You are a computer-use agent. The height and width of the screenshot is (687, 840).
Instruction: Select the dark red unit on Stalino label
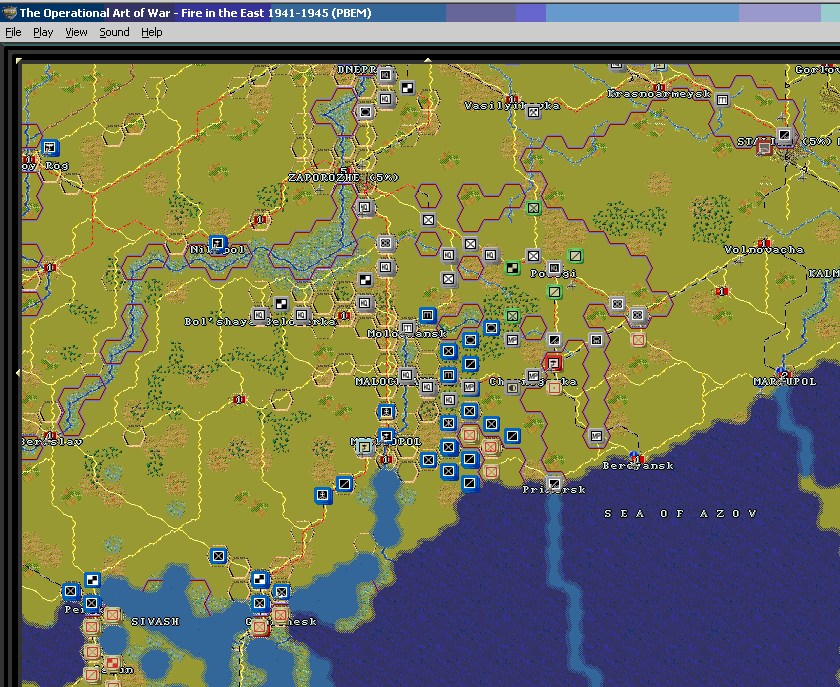pos(764,147)
